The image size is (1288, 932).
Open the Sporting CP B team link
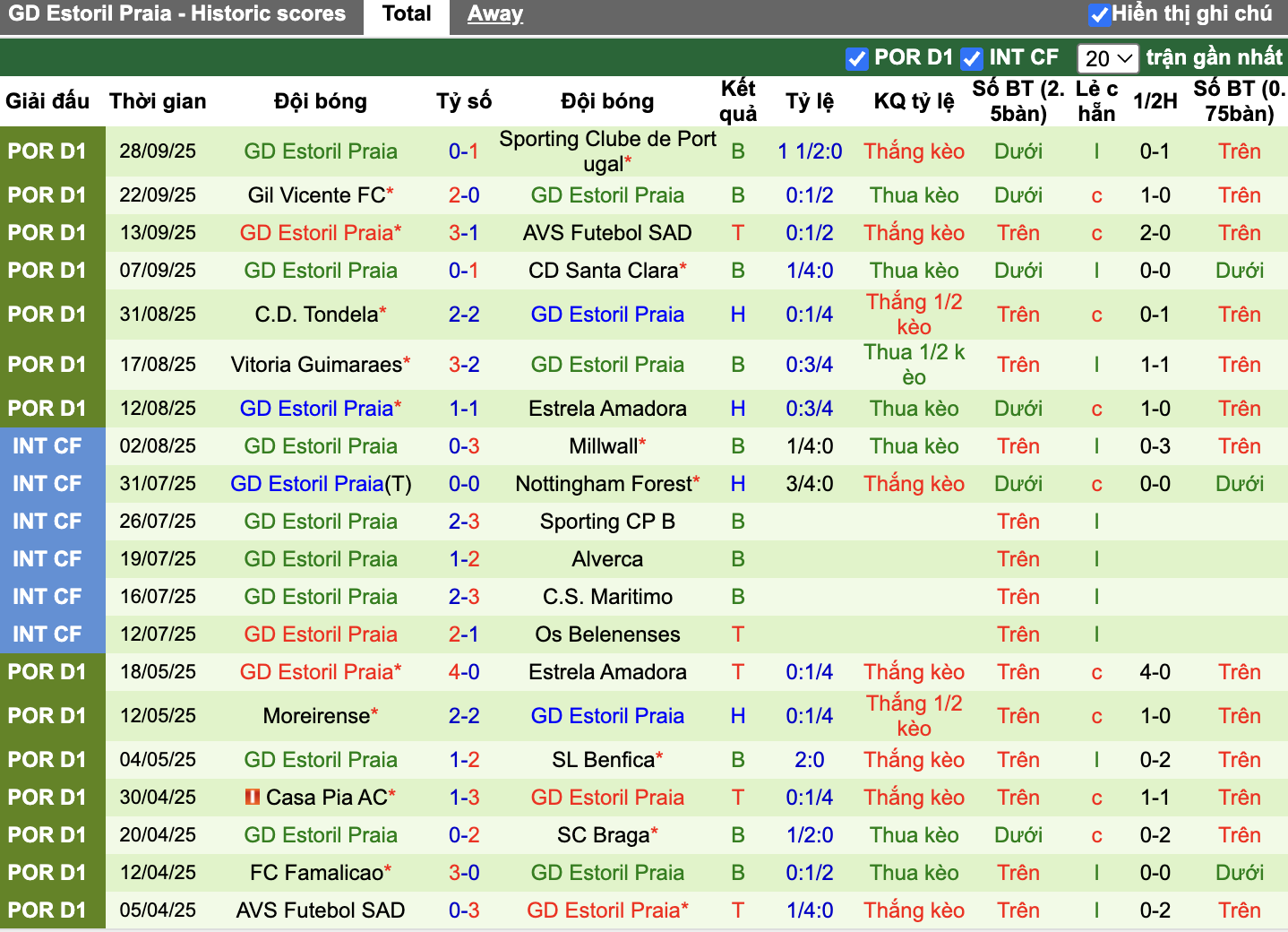607,522
